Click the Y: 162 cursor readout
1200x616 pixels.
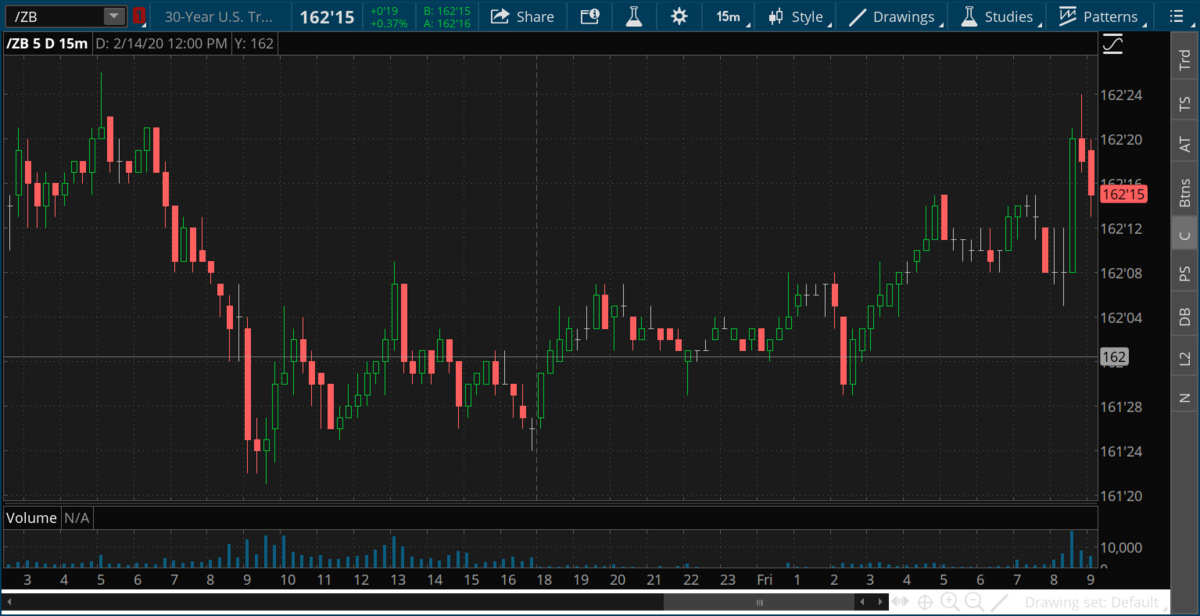(x=254, y=44)
